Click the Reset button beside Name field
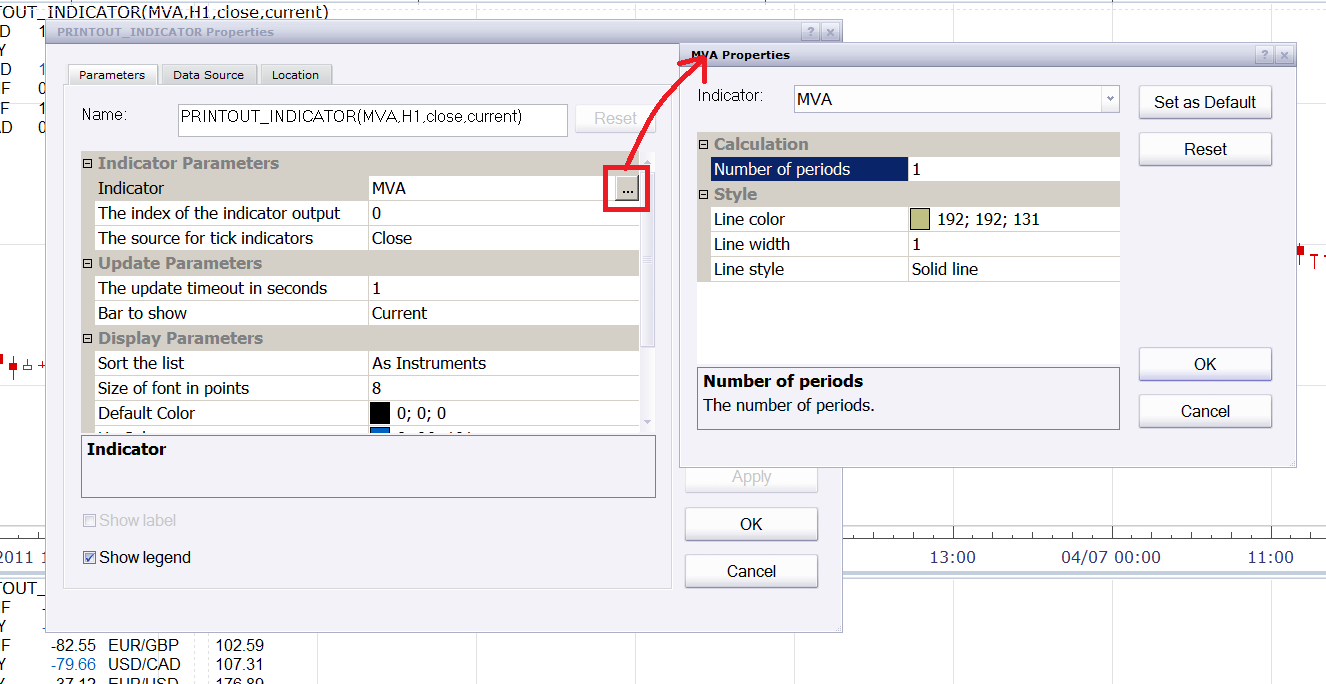 point(615,118)
